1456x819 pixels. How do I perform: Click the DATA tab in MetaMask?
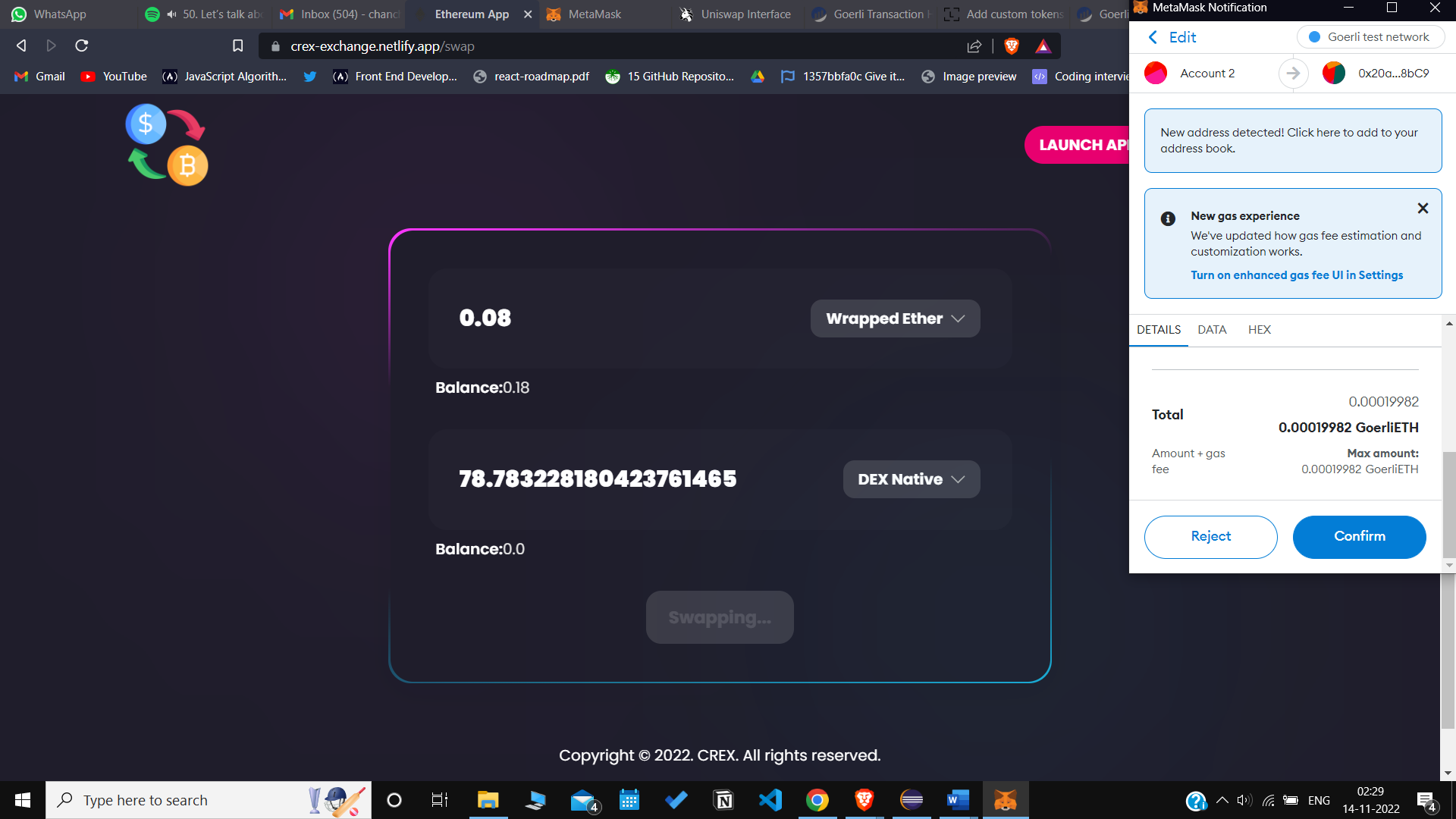click(1212, 329)
